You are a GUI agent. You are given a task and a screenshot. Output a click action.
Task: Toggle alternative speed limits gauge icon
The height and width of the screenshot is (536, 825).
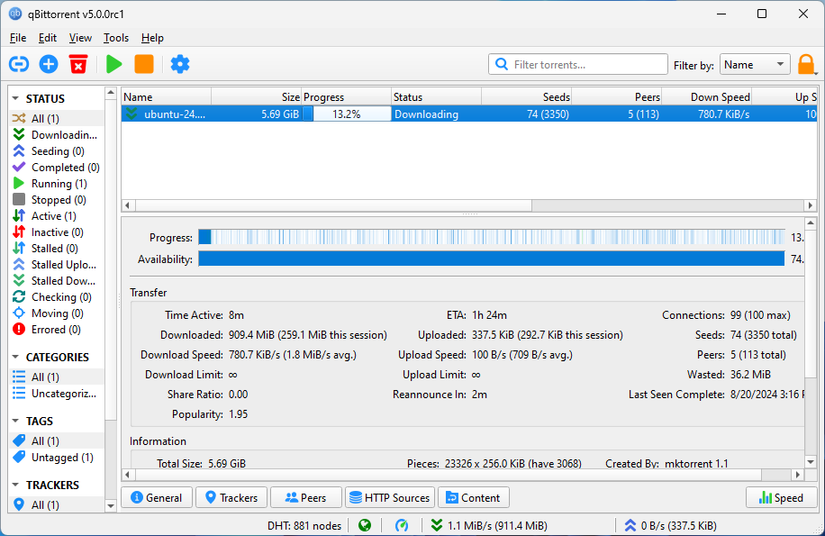pyautogui.click(x=401, y=525)
